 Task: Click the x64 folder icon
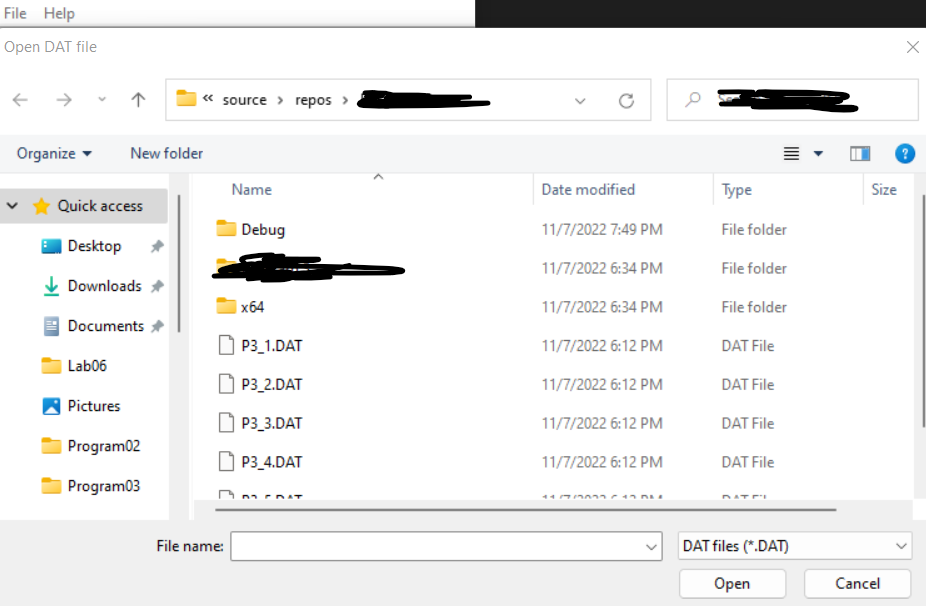click(x=226, y=305)
